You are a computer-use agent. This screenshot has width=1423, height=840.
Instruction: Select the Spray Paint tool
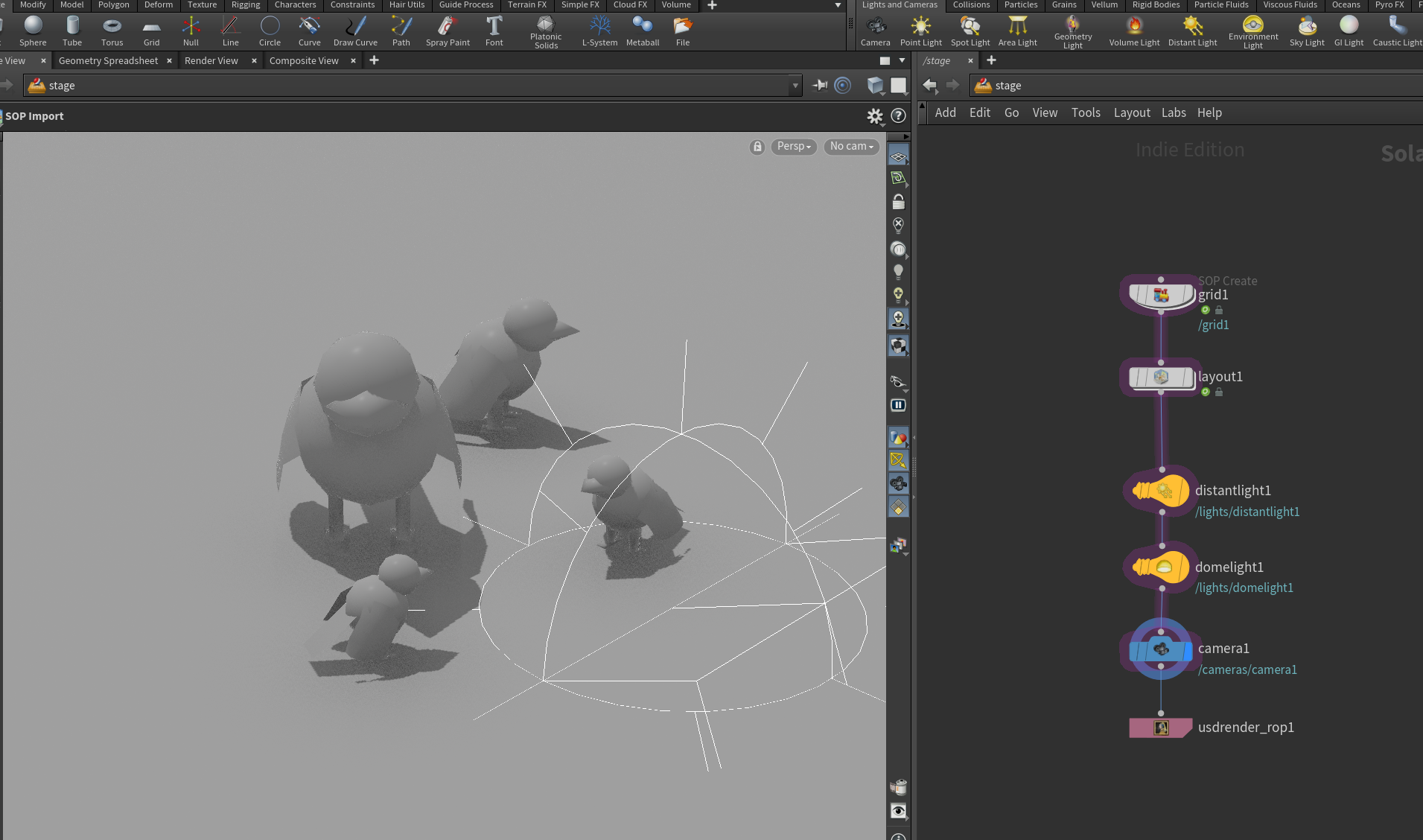(x=448, y=31)
